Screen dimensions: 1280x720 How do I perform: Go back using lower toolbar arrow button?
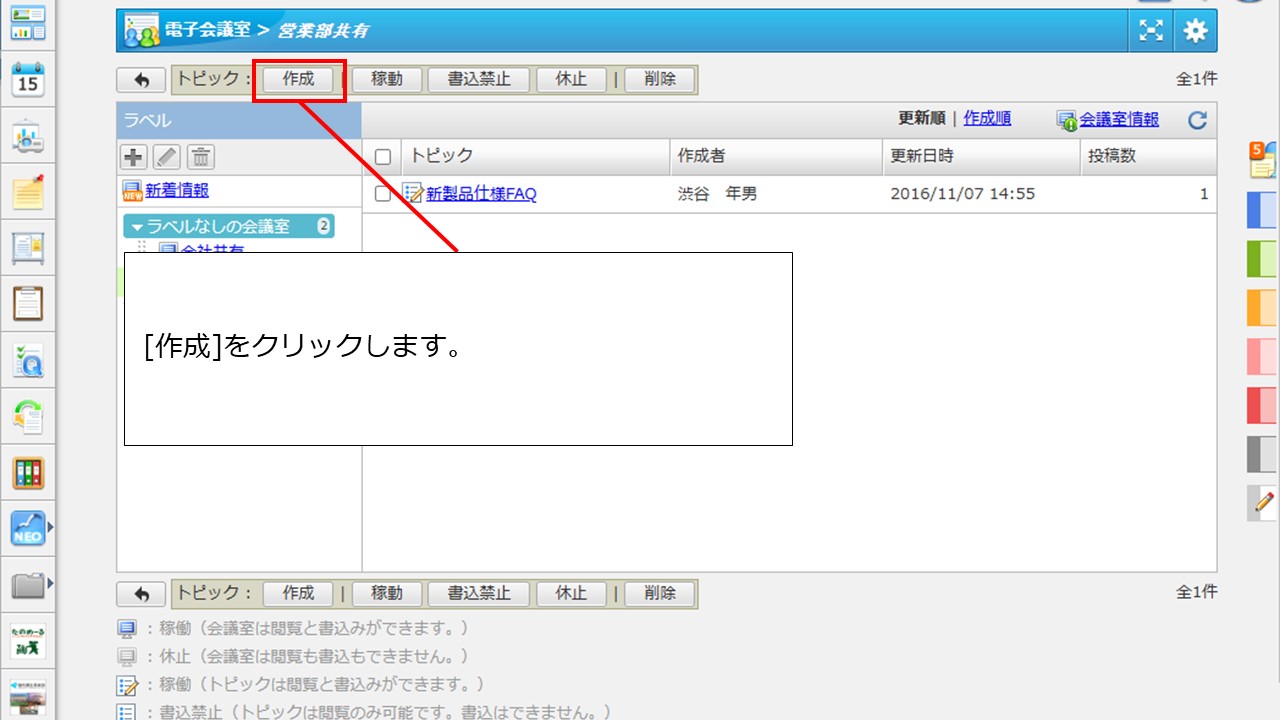point(141,594)
